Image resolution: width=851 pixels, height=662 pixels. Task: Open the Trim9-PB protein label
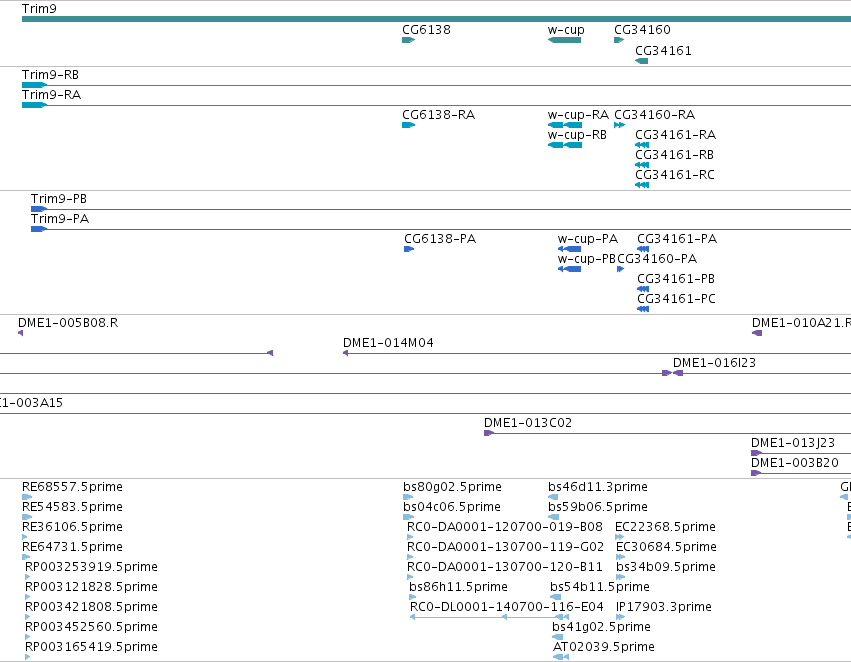coord(59,199)
